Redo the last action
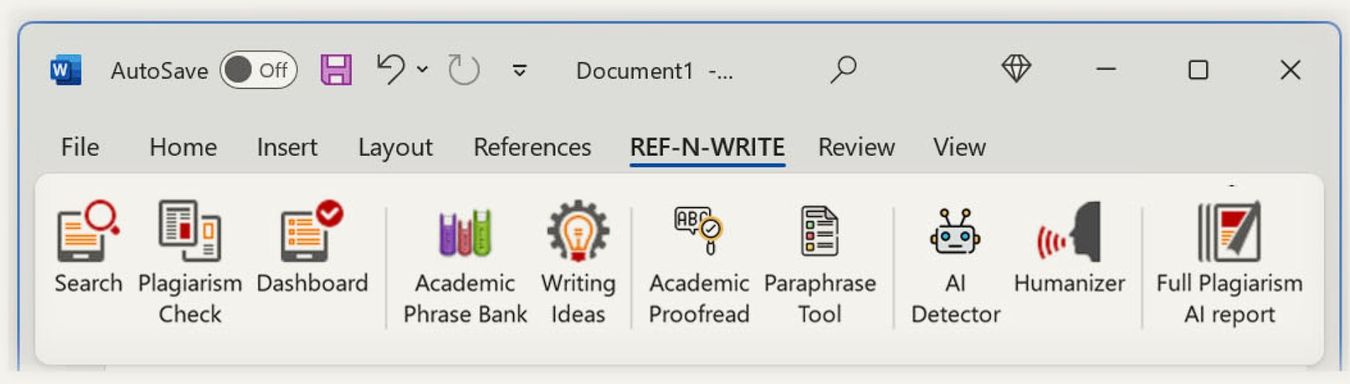Viewport: 1350px width, 384px height. (x=464, y=70)
